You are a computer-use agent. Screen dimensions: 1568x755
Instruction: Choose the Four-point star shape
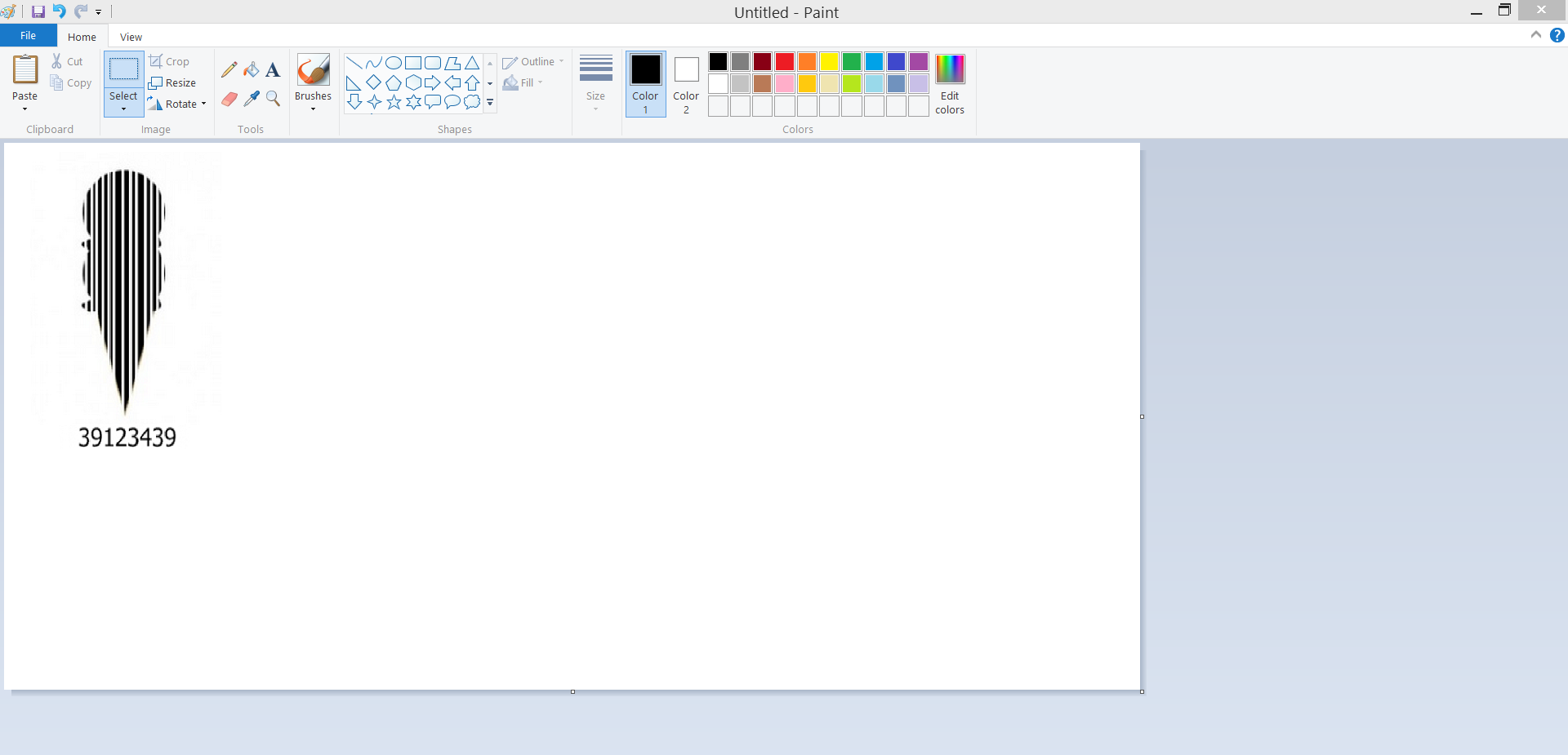pos(373,102)
